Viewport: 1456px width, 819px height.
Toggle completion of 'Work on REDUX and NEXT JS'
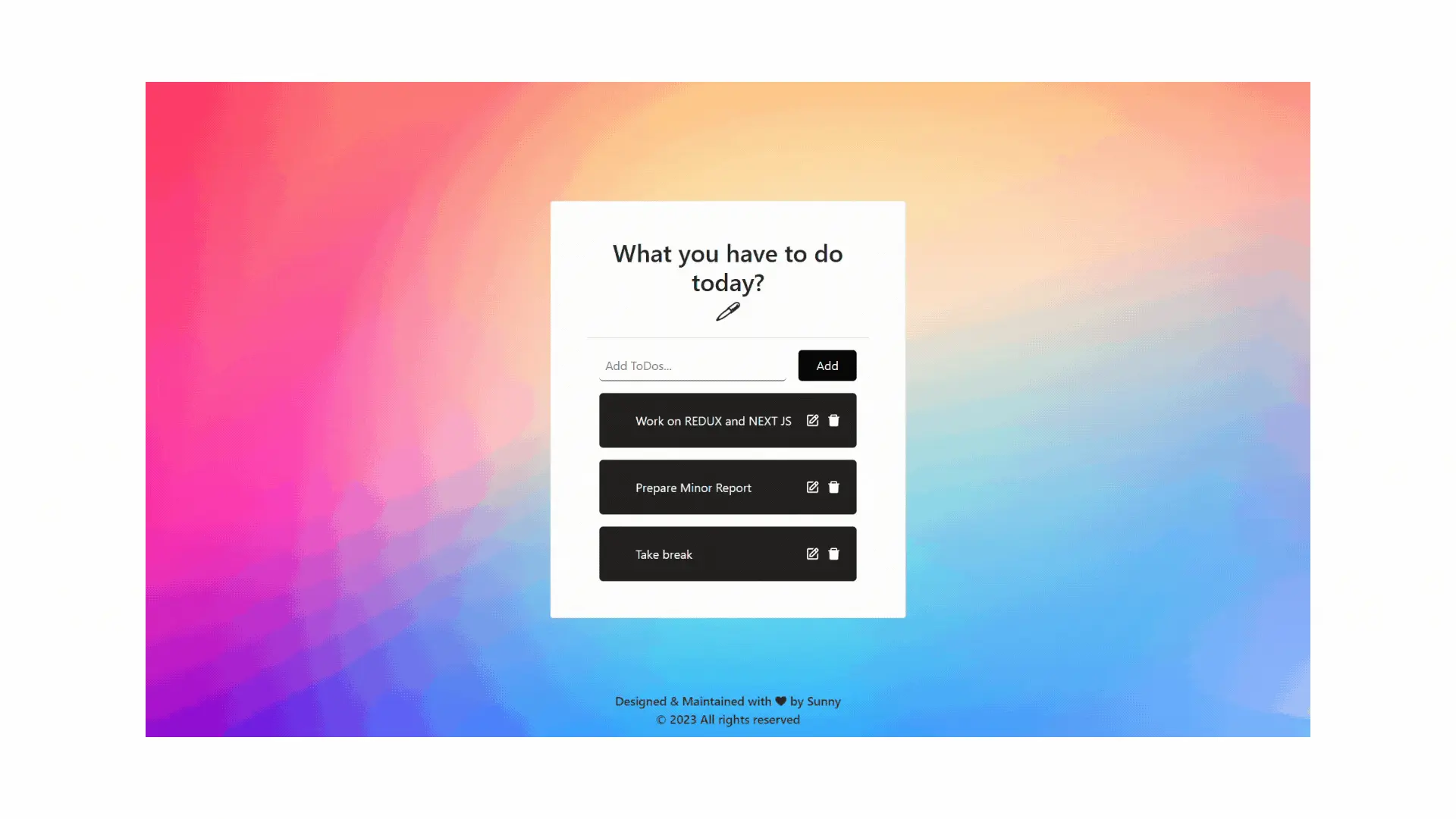[x=713, y=420]
